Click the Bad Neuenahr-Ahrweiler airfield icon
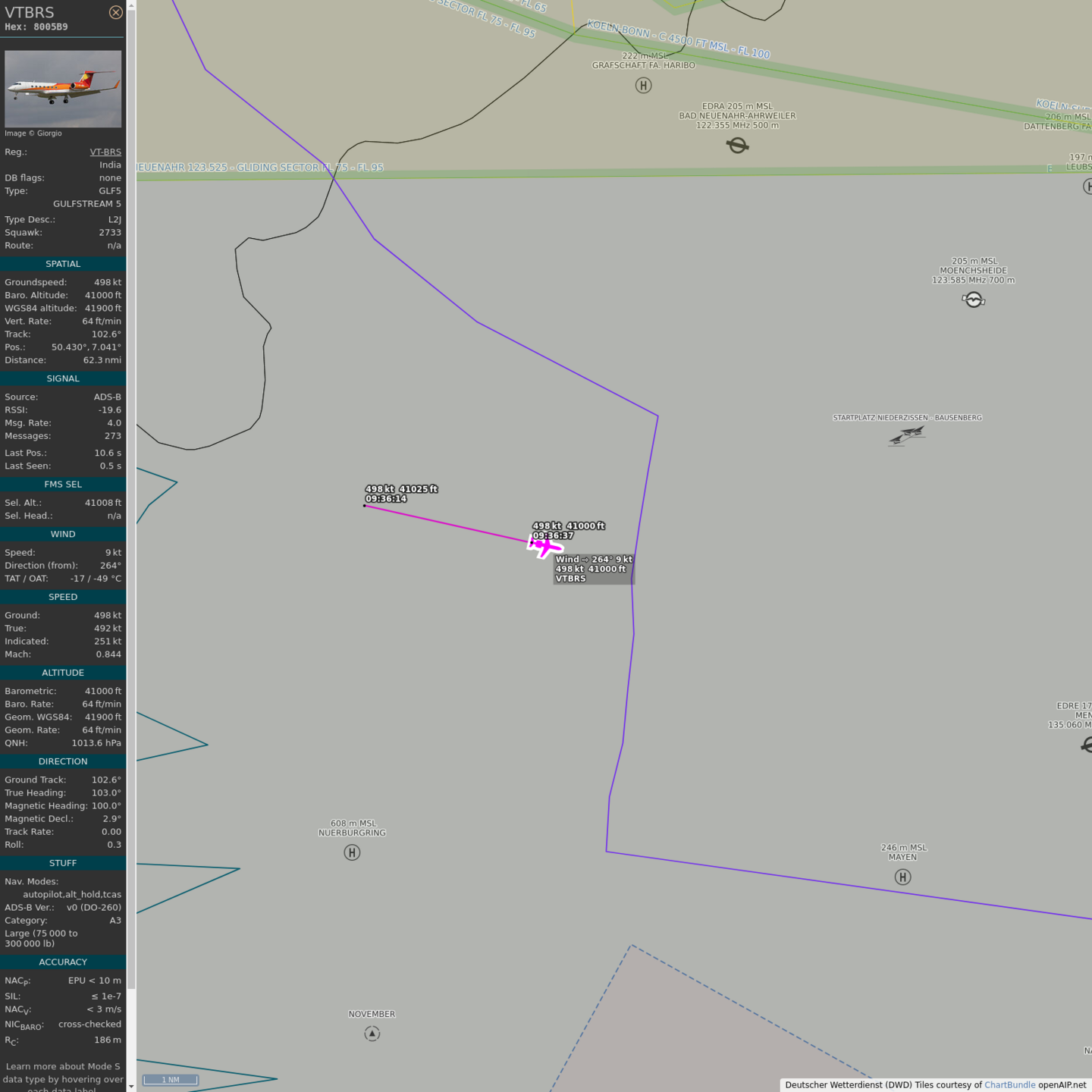 (x=737, y=145)
